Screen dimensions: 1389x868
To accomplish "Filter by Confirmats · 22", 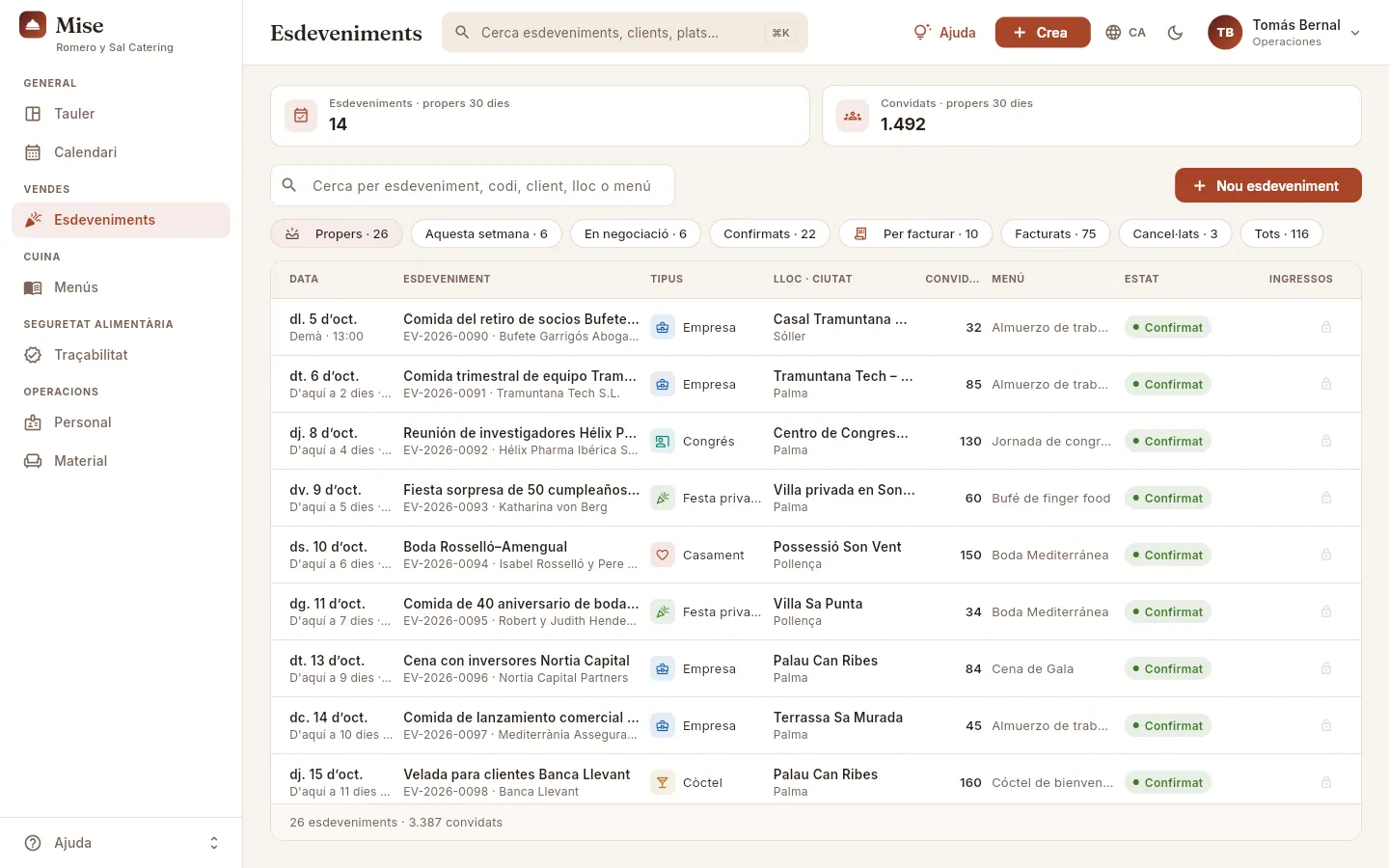I will [x=770, y=233].
